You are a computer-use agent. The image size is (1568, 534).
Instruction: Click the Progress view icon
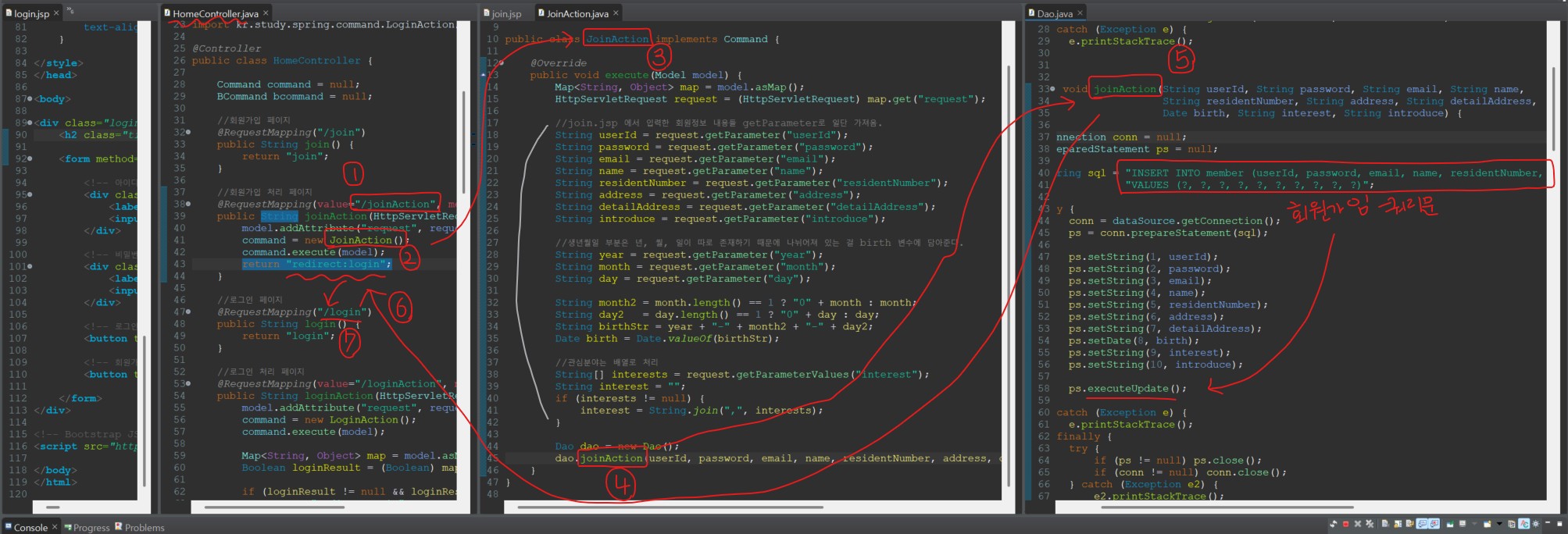67,527
